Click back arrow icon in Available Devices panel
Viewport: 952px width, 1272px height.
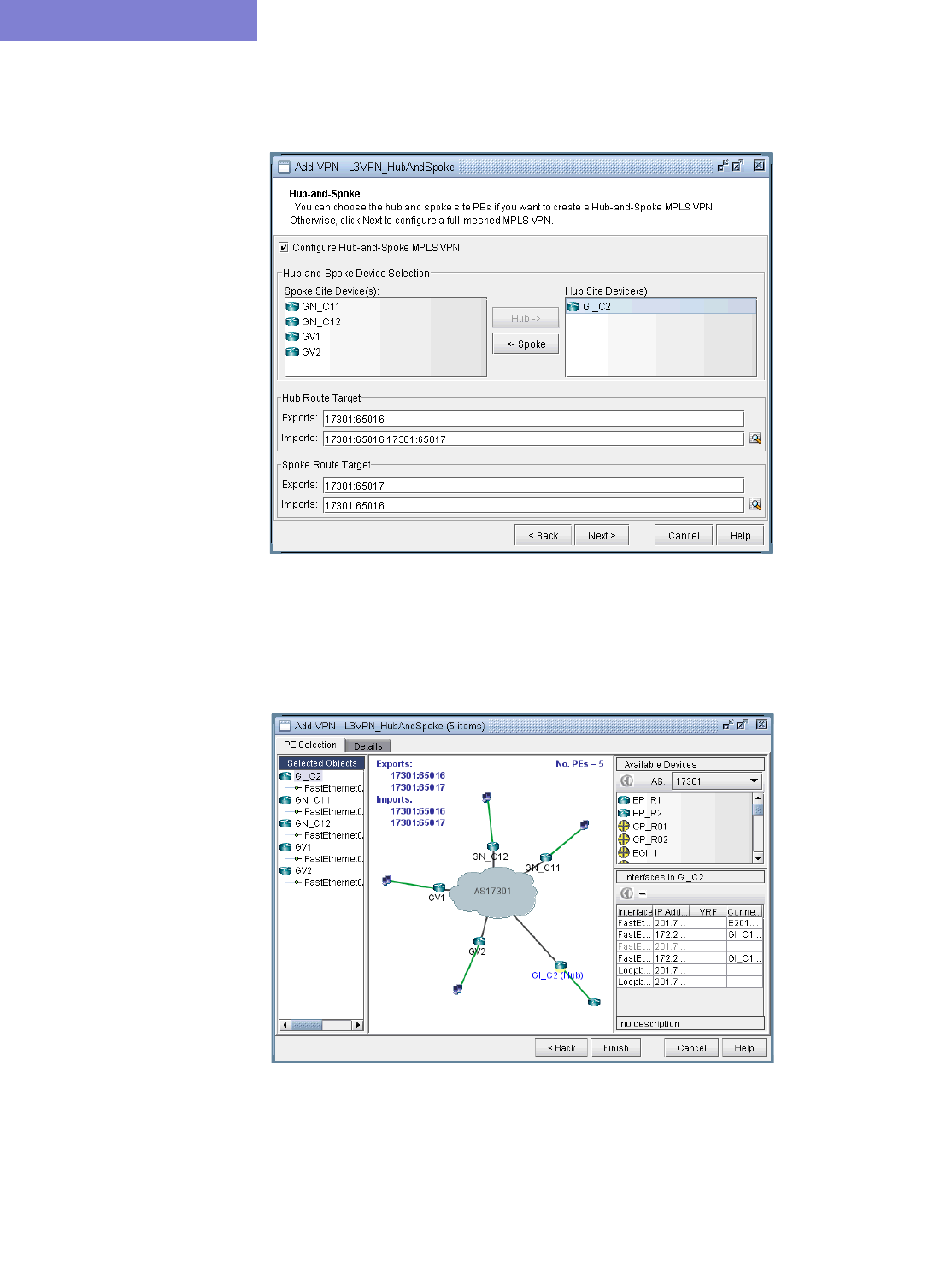tap(627, 780)
